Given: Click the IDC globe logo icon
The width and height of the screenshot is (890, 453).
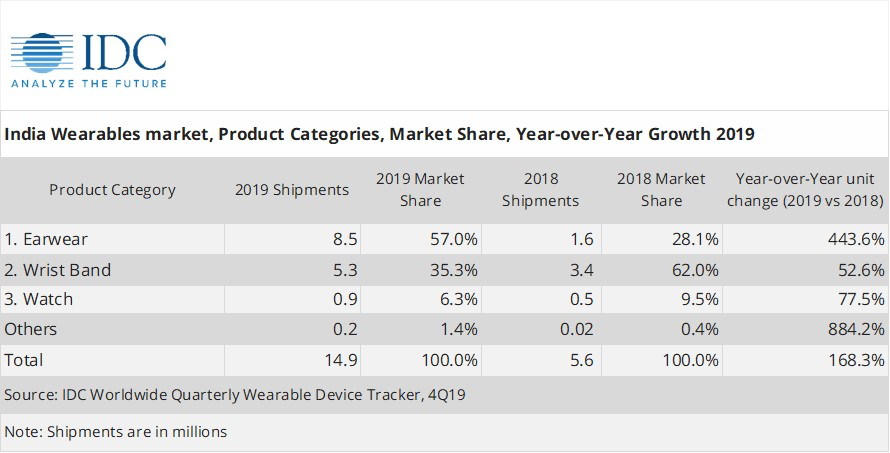Looking at the screenshot, I should click(x=42, y=53).
